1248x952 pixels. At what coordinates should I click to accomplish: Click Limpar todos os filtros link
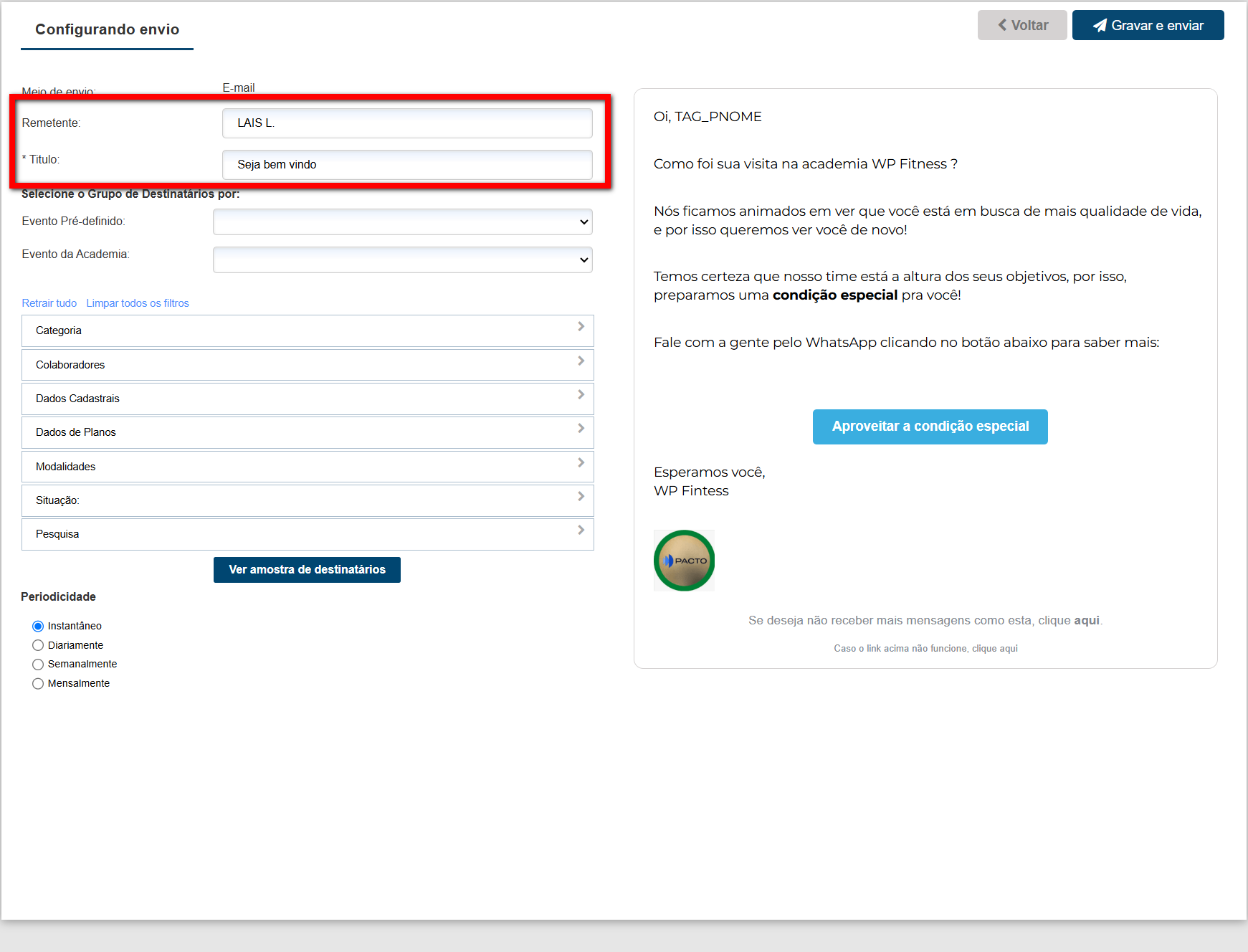click(138, 303)
